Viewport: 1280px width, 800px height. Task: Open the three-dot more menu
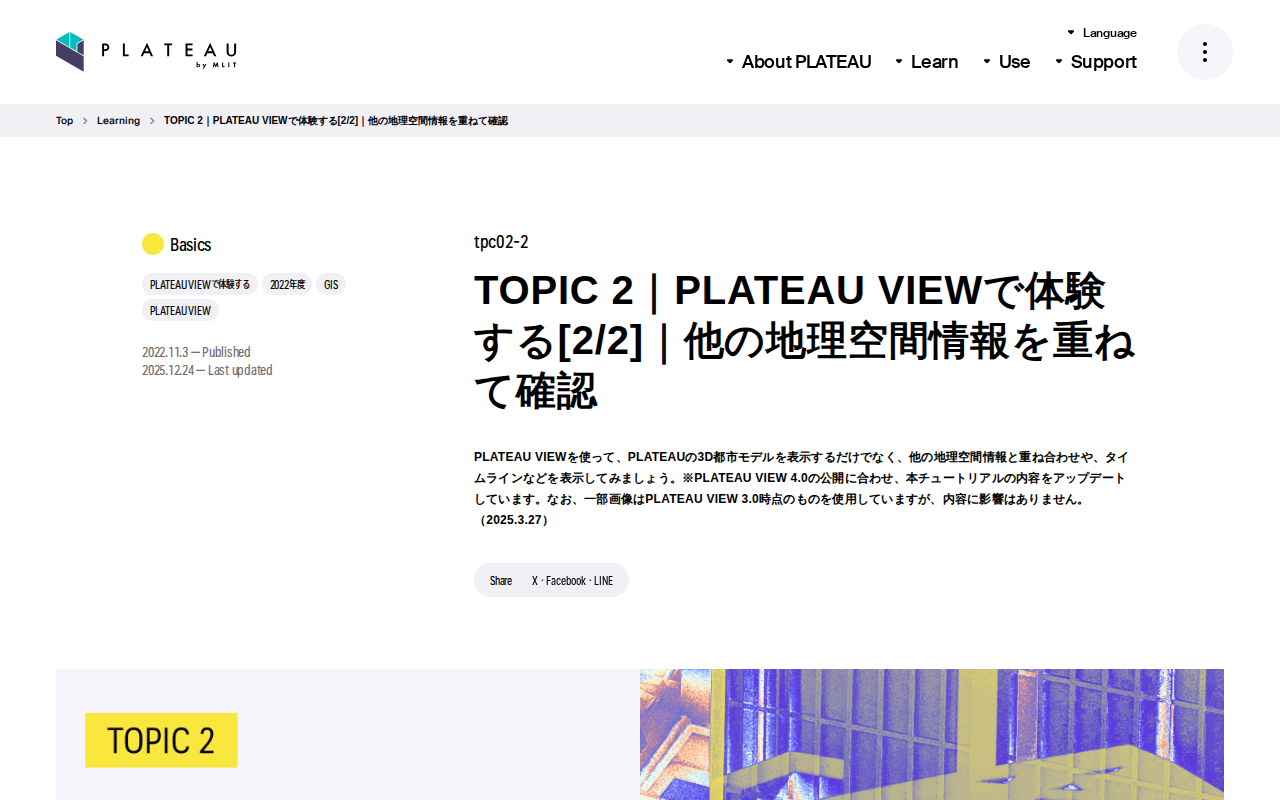1205,52
